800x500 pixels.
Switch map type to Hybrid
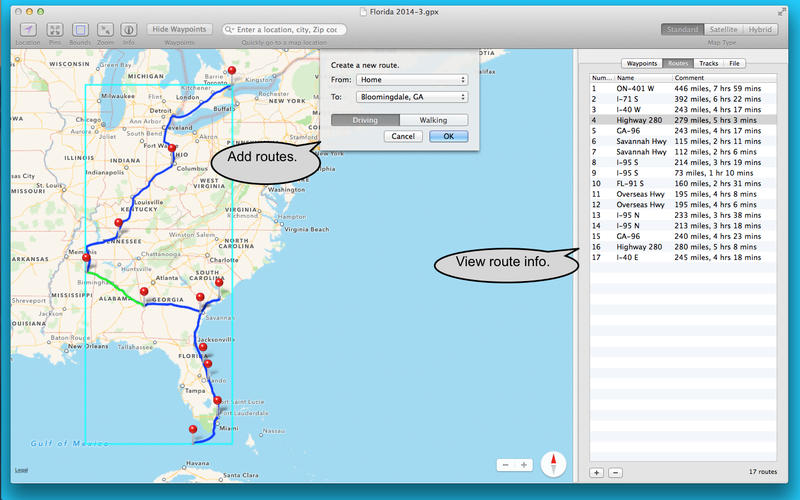point(760,30)
